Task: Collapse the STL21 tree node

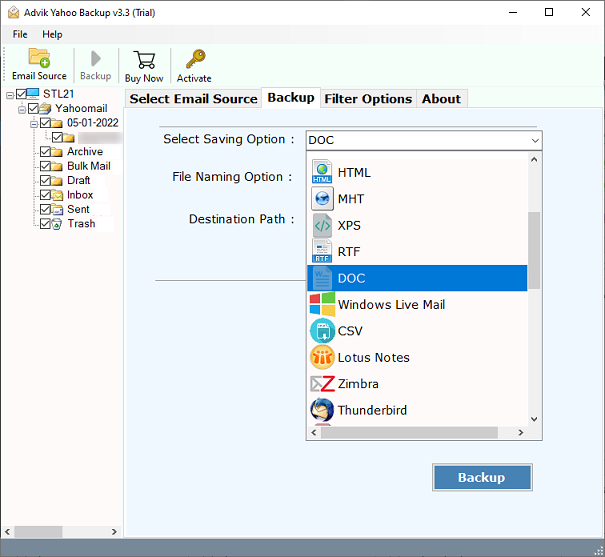Action: (x=10, y=95)
